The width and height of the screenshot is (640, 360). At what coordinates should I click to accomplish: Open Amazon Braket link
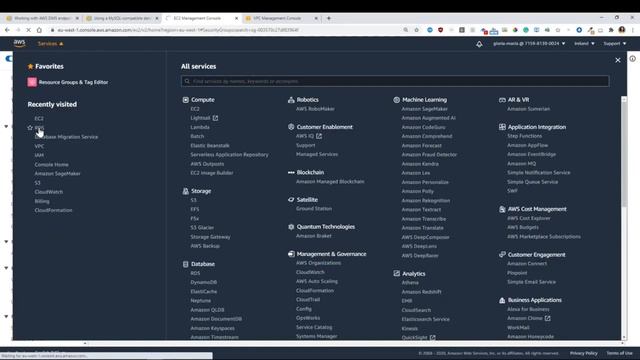tap(313, 236)
